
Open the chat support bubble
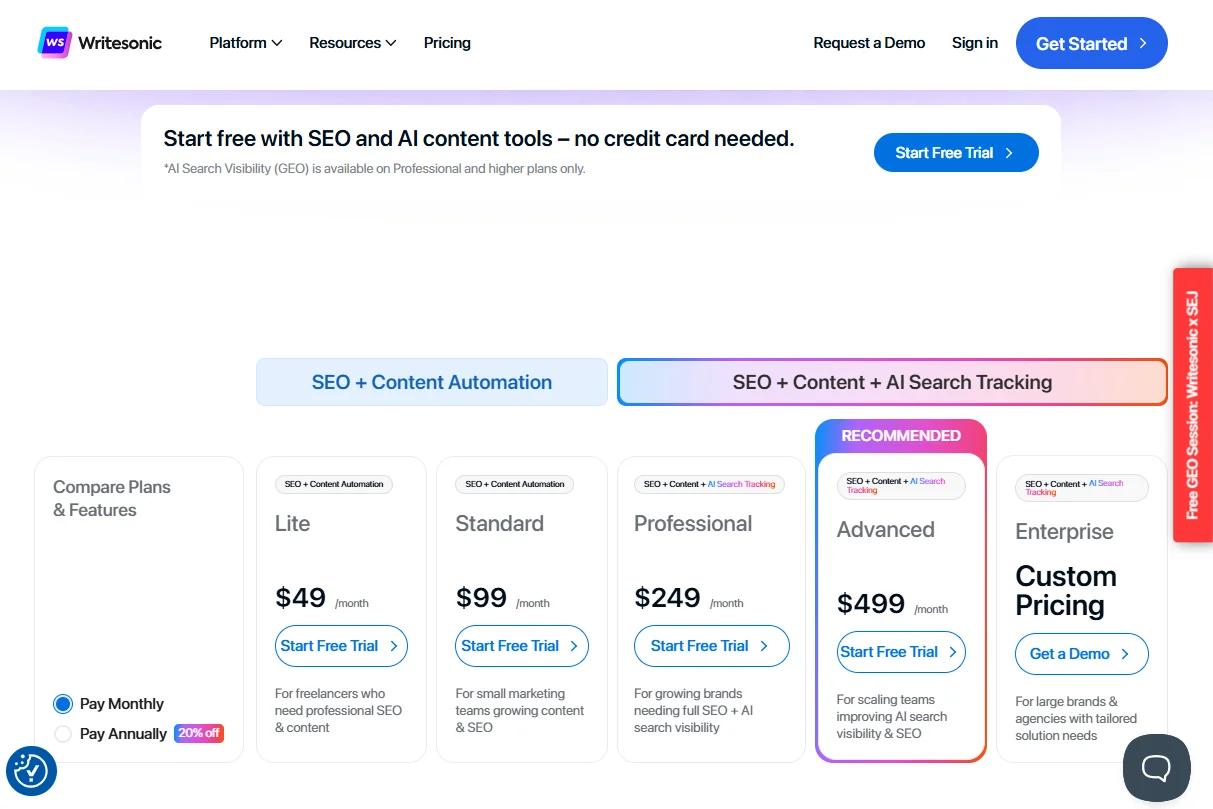[x=1156, y=767]
